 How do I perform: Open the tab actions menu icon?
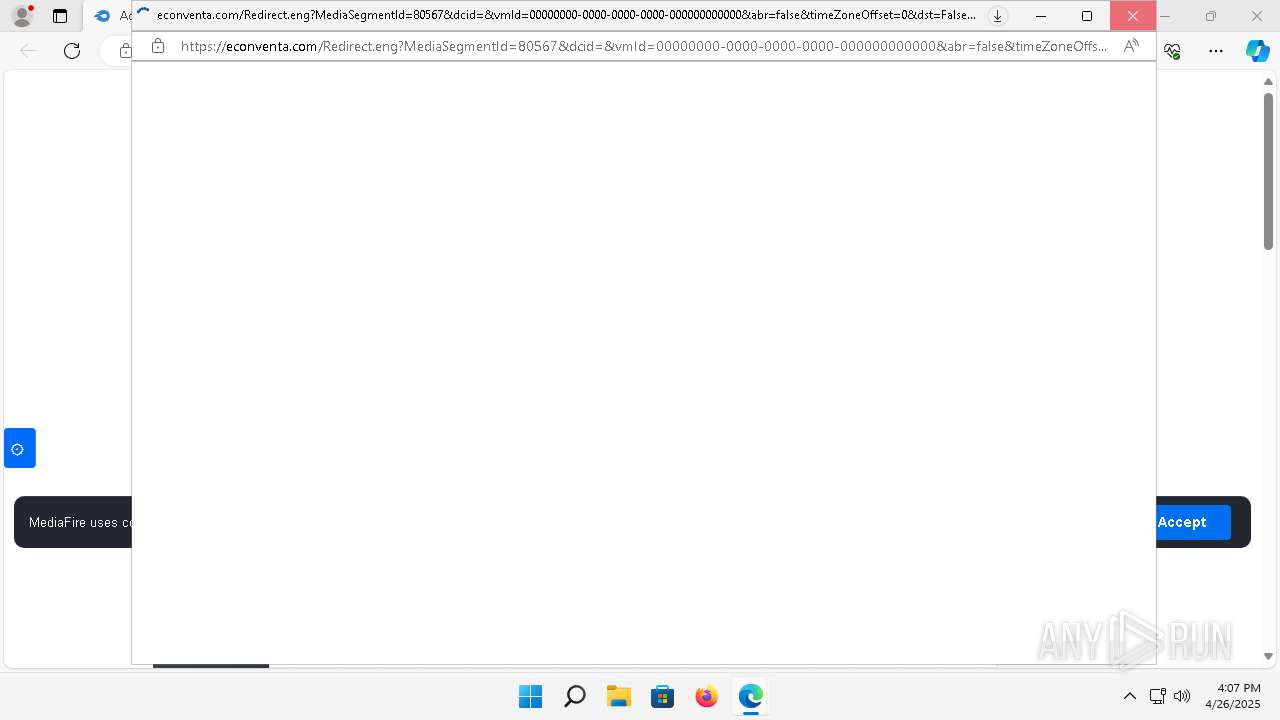tap(60, 16)
